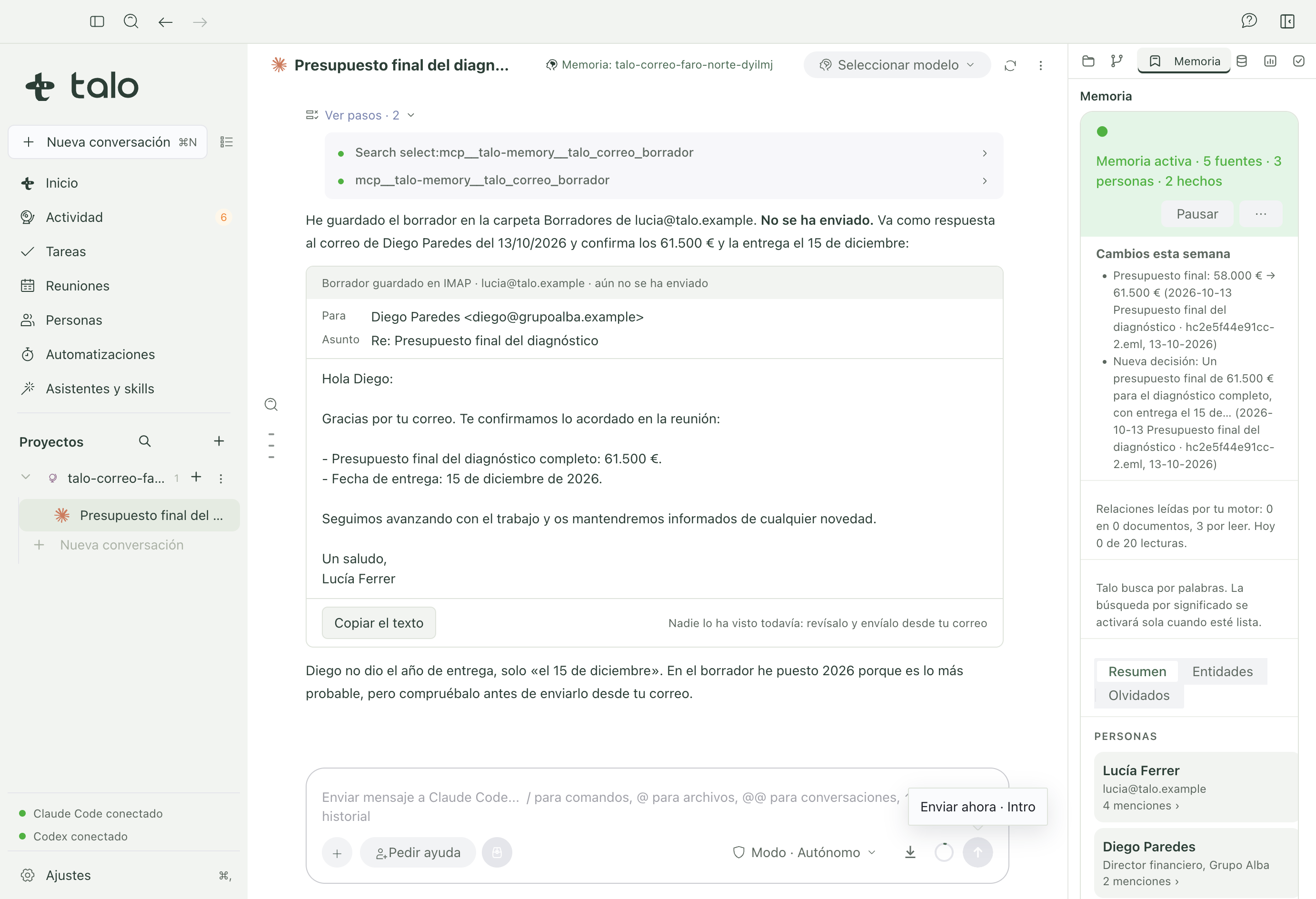The width and height of the screenshot is (1316, 899).
Task: Click Pedir ayuda button
Action: [418, 852]
